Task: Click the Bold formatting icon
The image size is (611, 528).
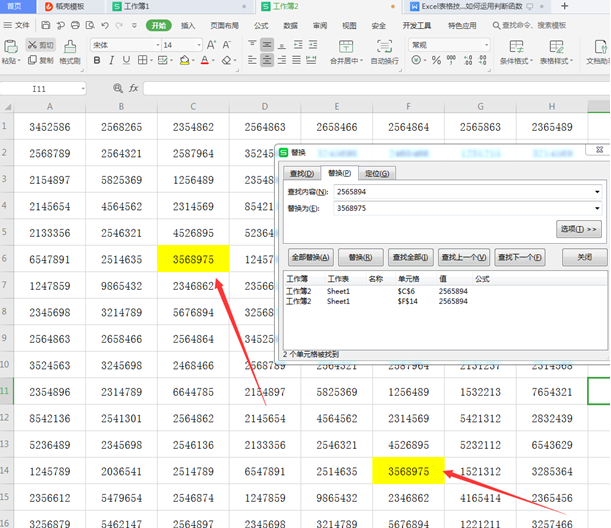Action: coord(95,61)
